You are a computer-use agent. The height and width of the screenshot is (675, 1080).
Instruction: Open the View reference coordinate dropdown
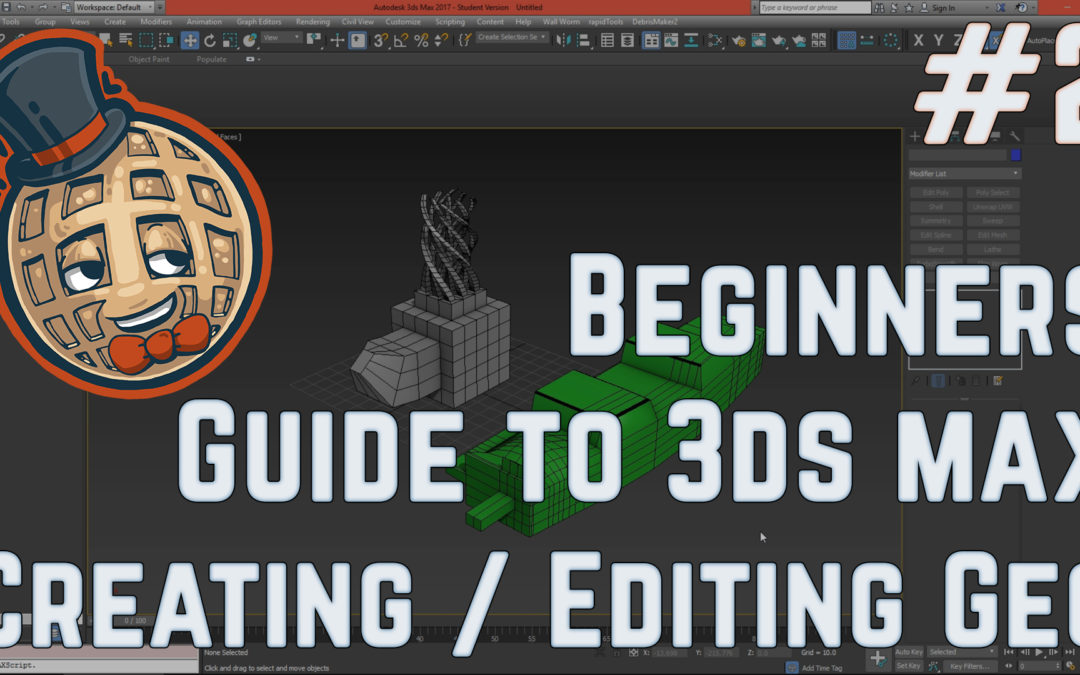(282, 37)
